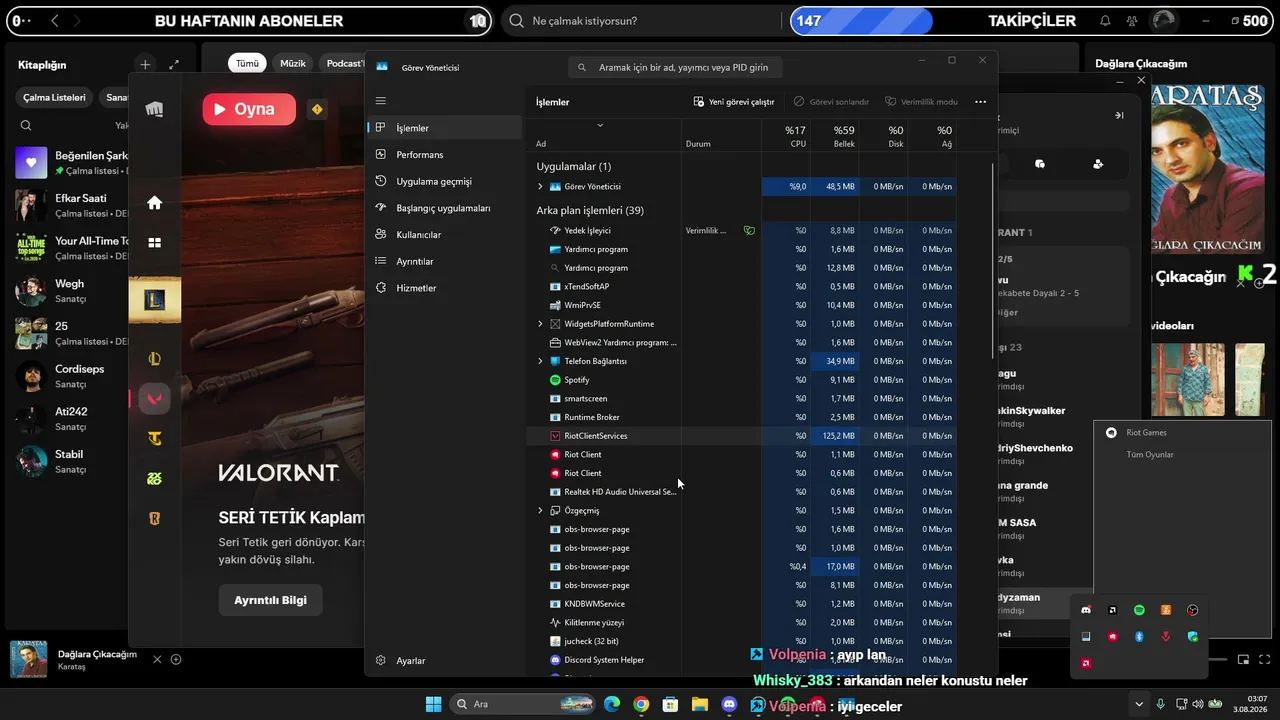Click the Spotify Ne çalmak istiyorsun search box
Screen dimensions: 1280x720
click(x=643, y=21)
